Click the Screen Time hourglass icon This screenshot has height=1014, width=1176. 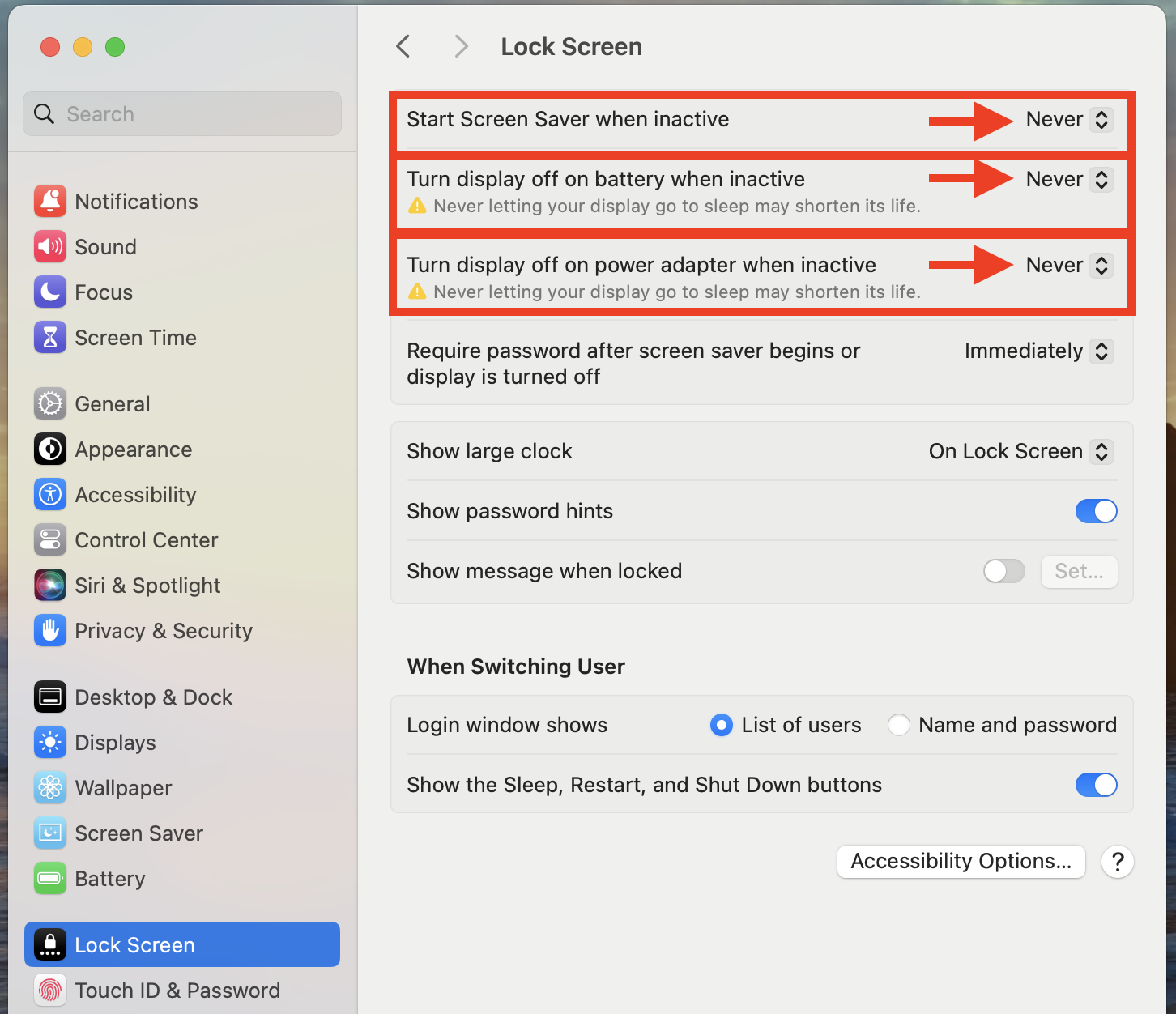(x=50, y=338)
